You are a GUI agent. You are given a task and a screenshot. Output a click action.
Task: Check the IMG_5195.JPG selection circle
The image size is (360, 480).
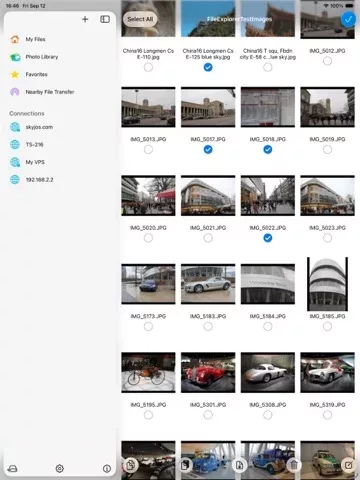[148, 415]
